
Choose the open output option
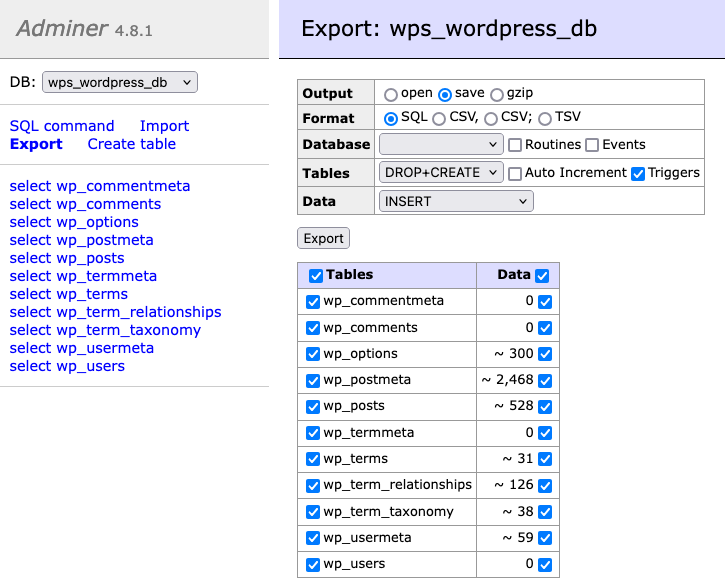(x=391, y=94)
